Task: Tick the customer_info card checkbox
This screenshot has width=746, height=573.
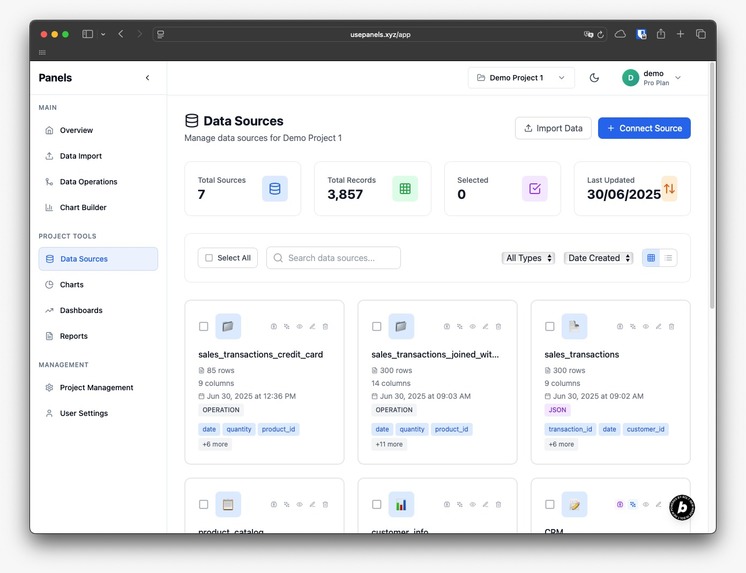Action: [377, 504]
